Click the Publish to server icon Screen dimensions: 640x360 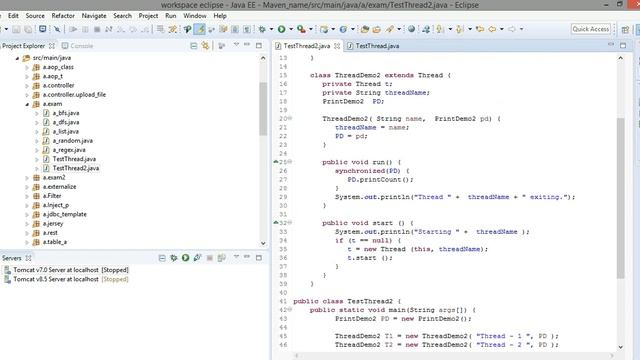[x=222, y=258]
